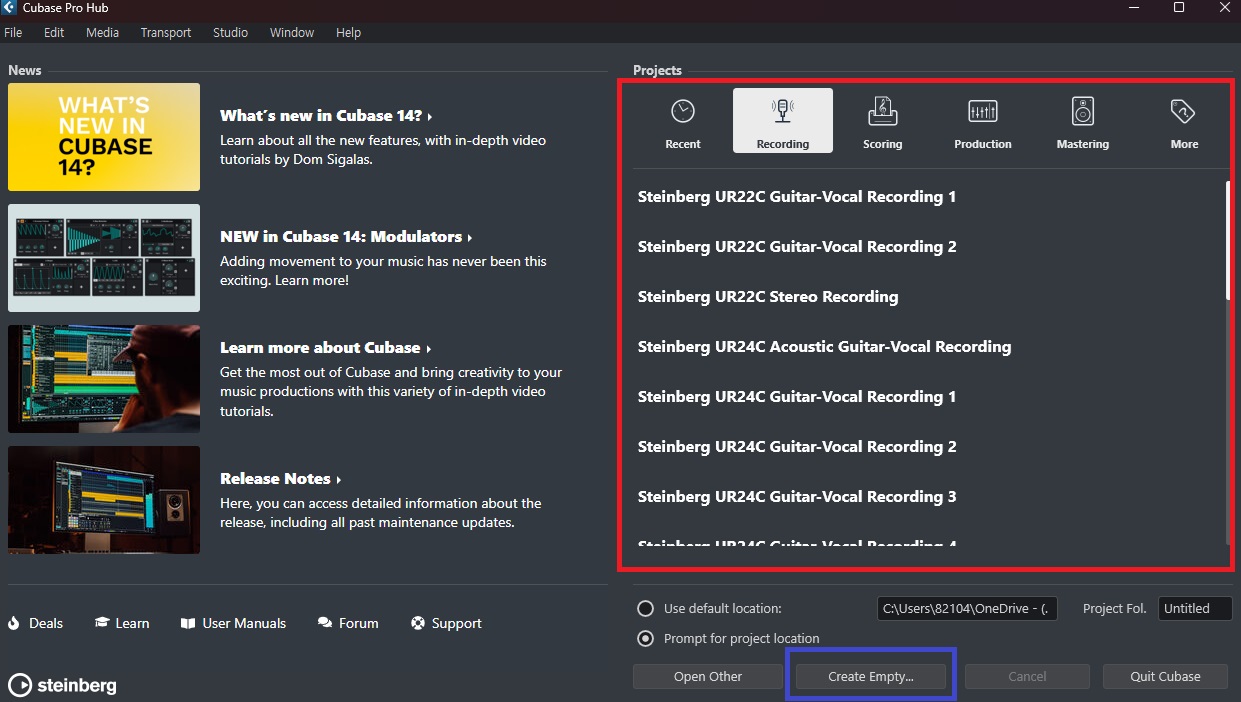Select the Use default location option
1241x702 pixels.
tap(646, 608)
